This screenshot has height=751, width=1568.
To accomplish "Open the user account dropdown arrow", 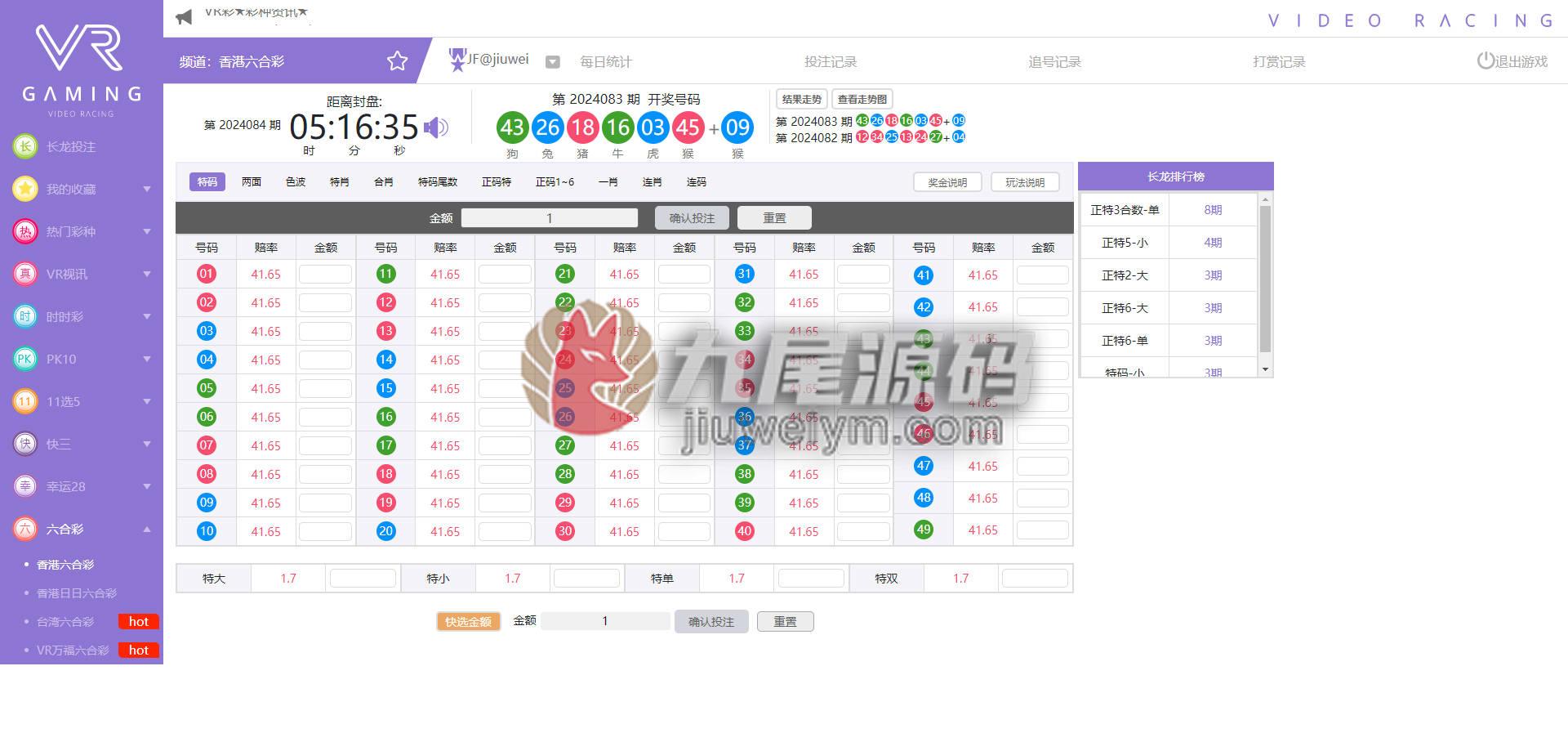I will click(x=553, y=61).
